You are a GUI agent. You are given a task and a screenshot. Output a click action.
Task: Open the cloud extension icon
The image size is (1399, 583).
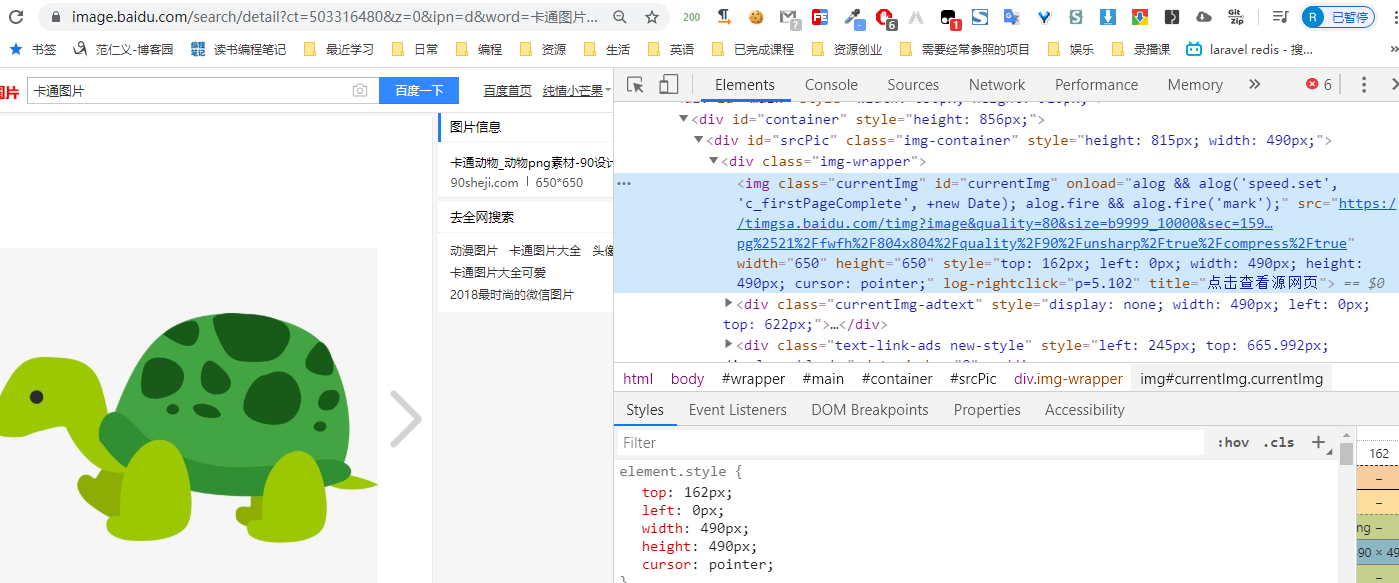pyautogui.click(x=1204, y=17)
